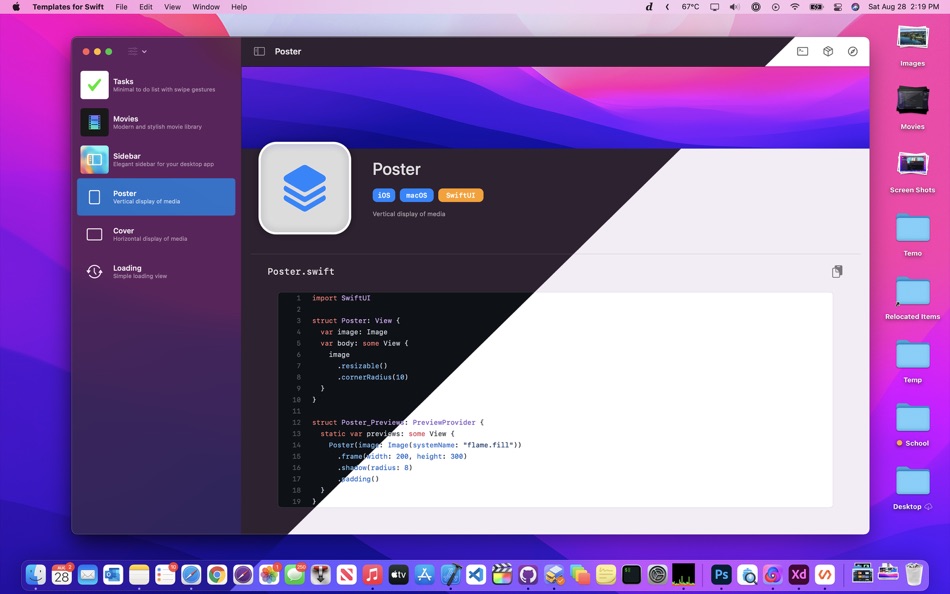
Task: Open the Apple menu
Action: [x=16, y=7]
